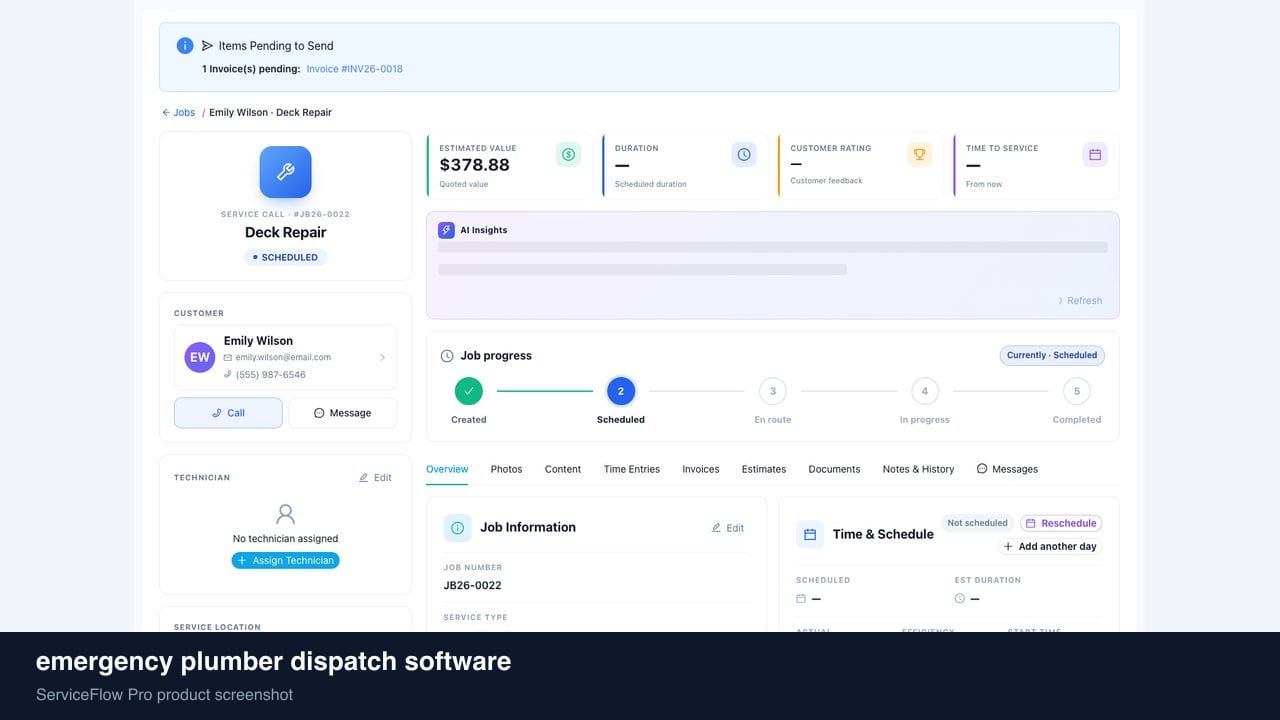This screenshot has width=1280, height=720.
Task: Go to the Invoices tab
Action: 701,469
